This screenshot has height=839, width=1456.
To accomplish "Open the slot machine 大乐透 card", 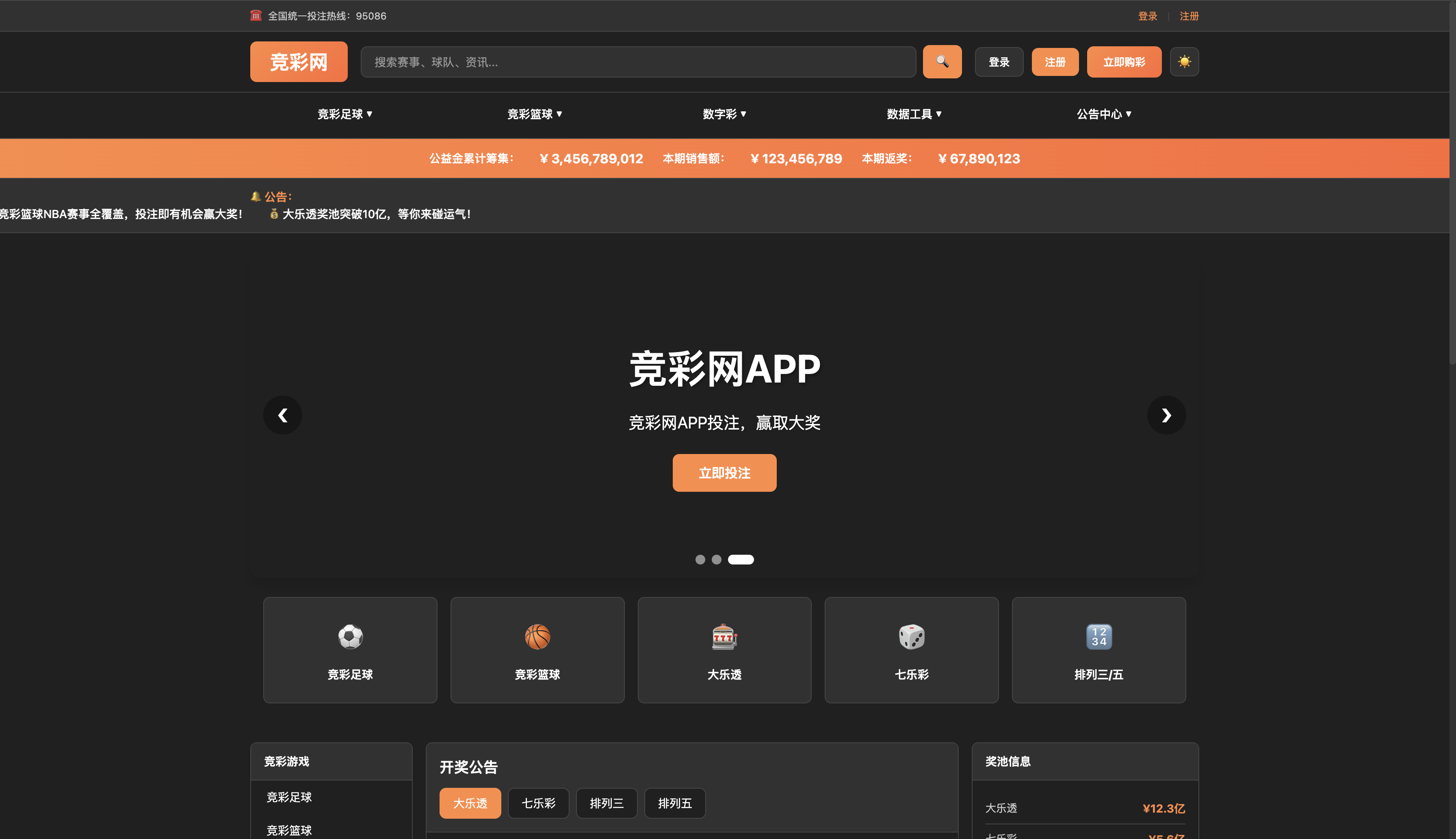I will coord(724,649).
